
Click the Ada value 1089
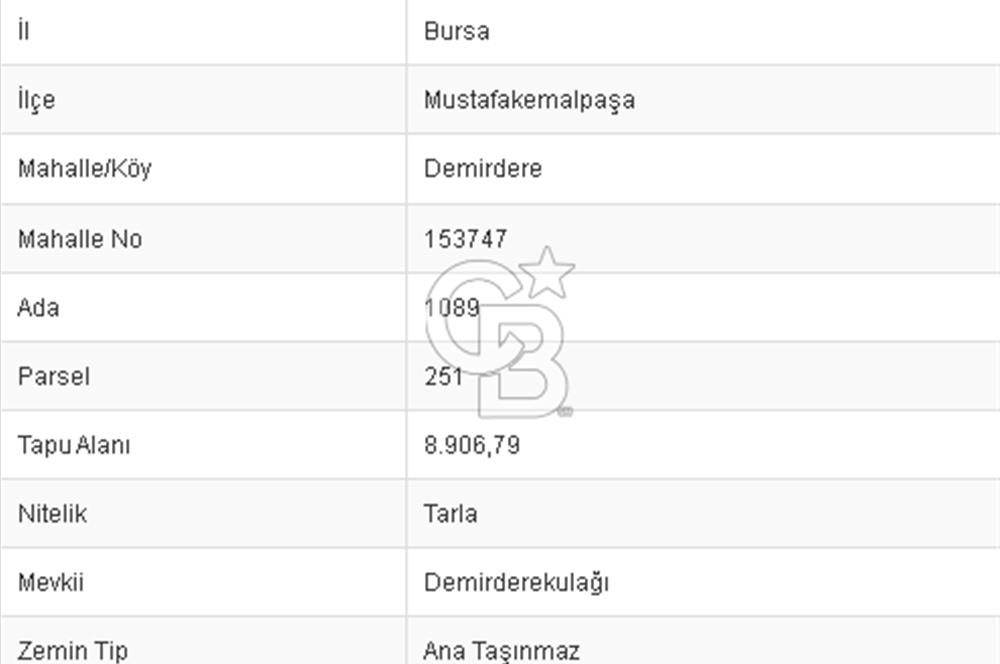[x=451, y=307]
